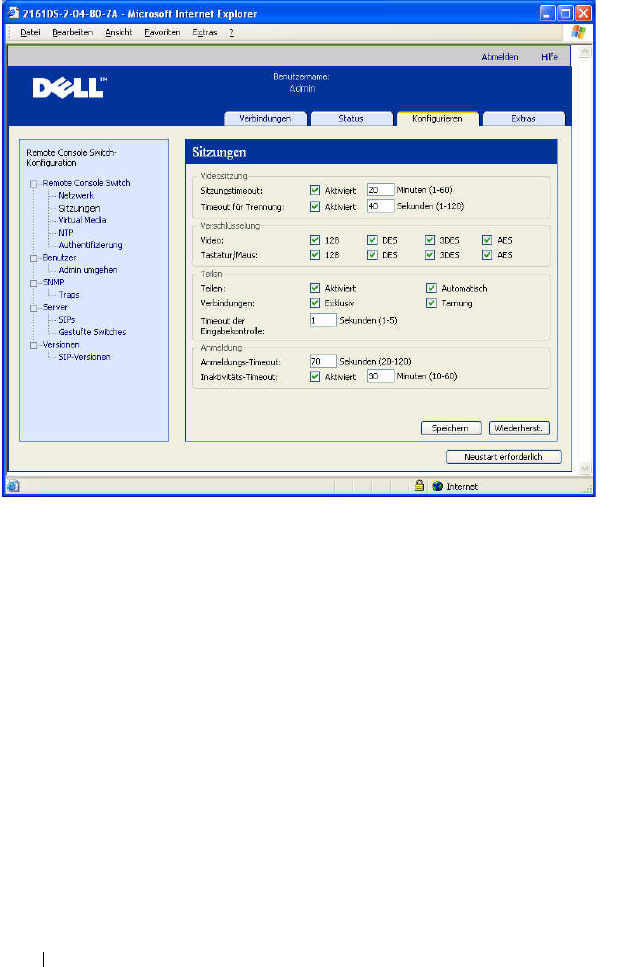Open NTP settings in the tree

coord(65,233)
